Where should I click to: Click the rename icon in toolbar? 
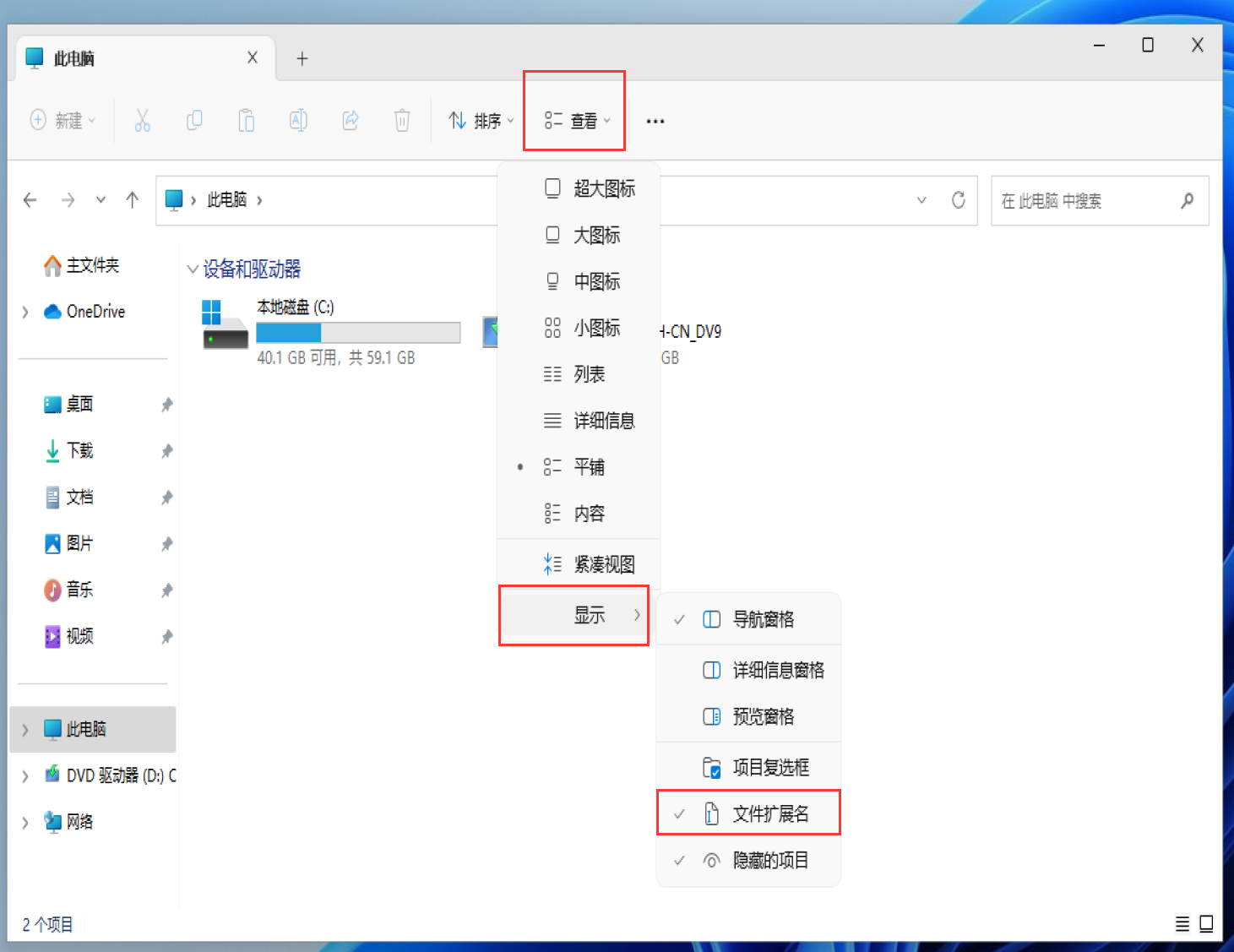click(298, 121)
